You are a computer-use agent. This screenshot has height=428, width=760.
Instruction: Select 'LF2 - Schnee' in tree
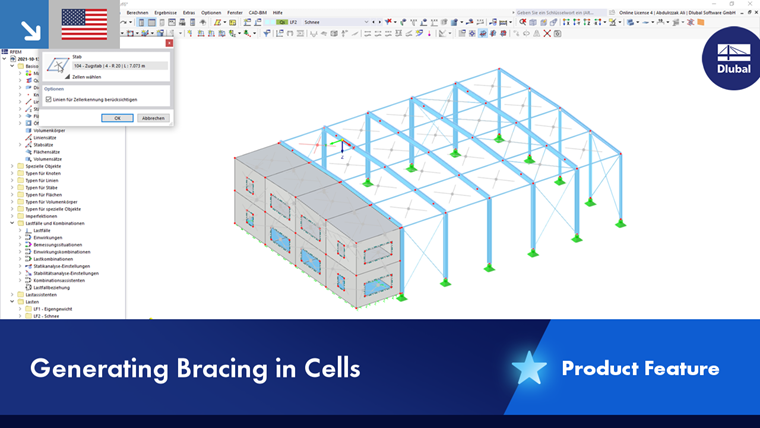(x=46, y=316)
